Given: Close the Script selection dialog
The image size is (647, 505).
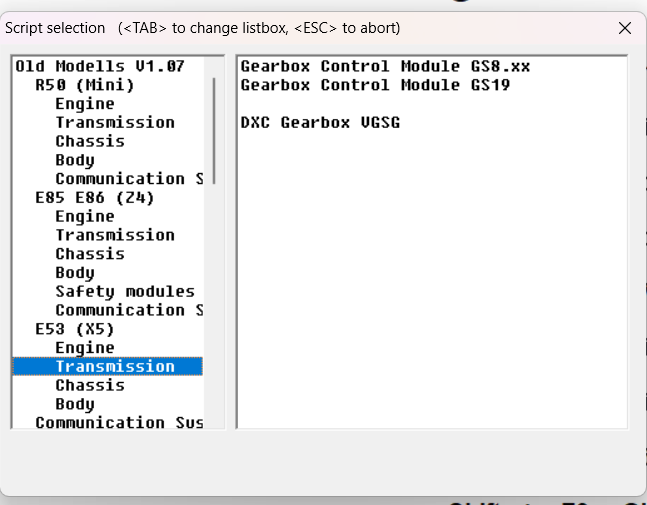Looking at the screenshot, I should click(625, 28).
